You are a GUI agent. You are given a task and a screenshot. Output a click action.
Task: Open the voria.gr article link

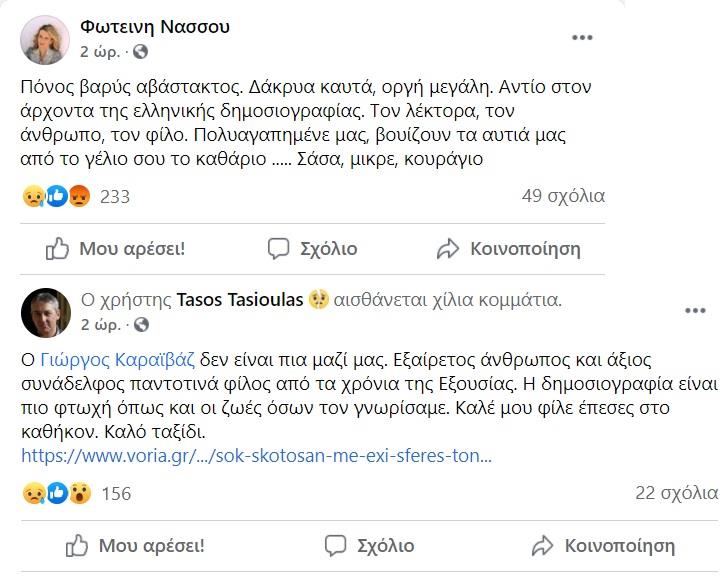coord(257,455)
